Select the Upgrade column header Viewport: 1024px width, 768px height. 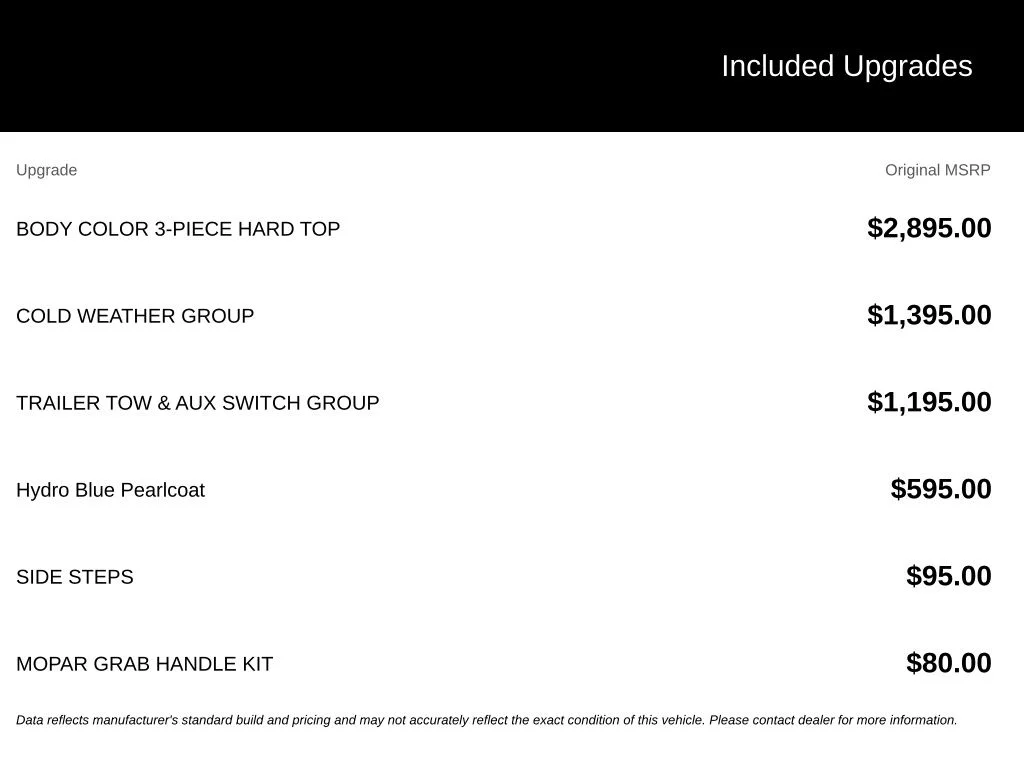(x=46, y=170)
